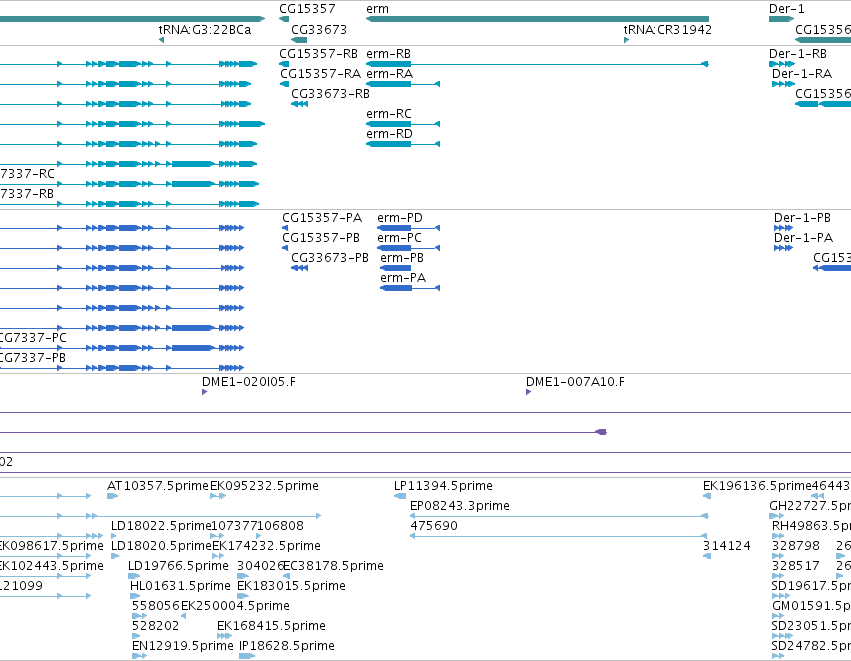Click the 328517 feature label
Screen dimensions: 851x661
click(796, 566)
